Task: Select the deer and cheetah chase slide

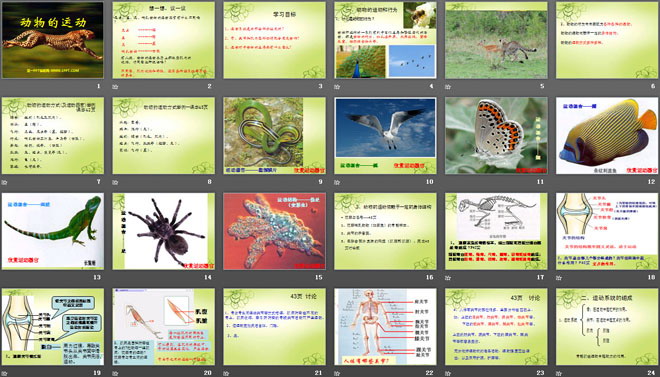Action: click(x=496, y=40)
